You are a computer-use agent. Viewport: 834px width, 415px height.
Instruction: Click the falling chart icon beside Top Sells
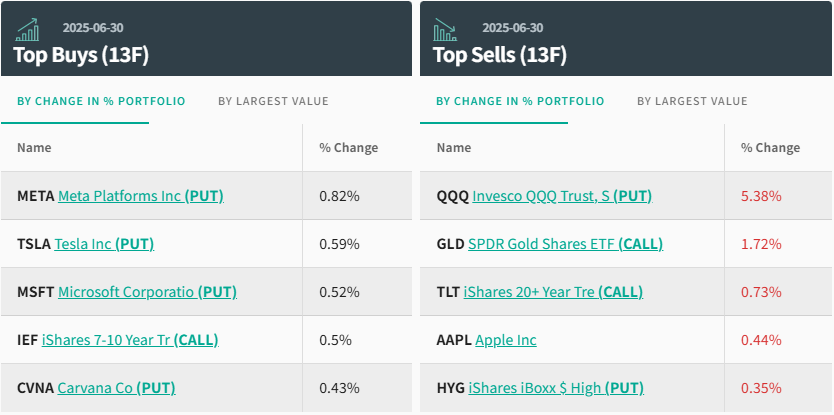pyautogui.click(x=445, y=29)
